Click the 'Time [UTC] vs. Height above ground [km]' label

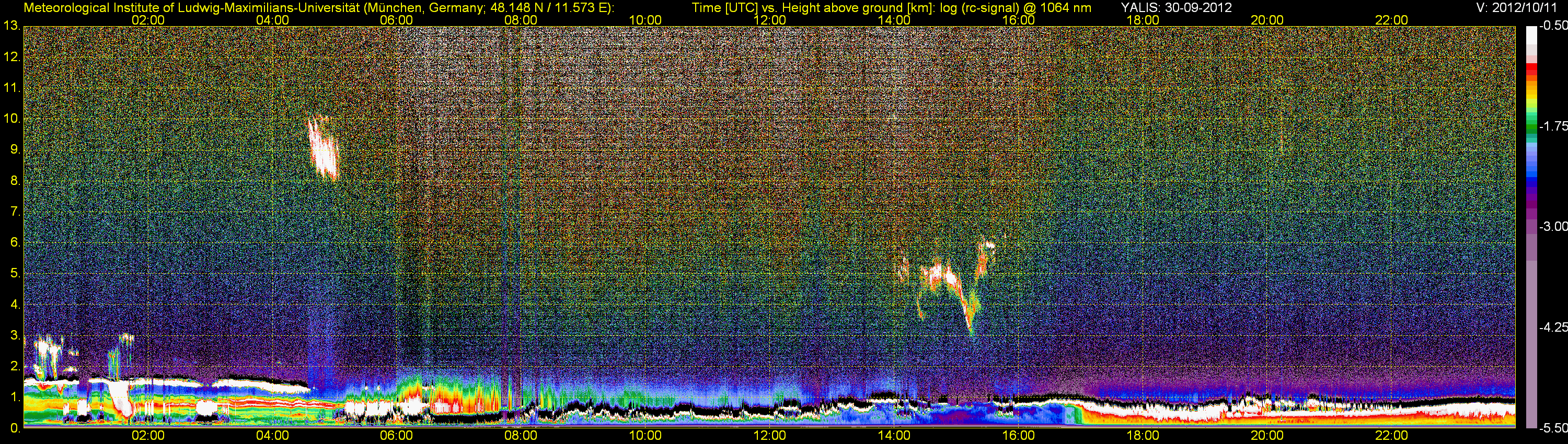click(812, 8)
